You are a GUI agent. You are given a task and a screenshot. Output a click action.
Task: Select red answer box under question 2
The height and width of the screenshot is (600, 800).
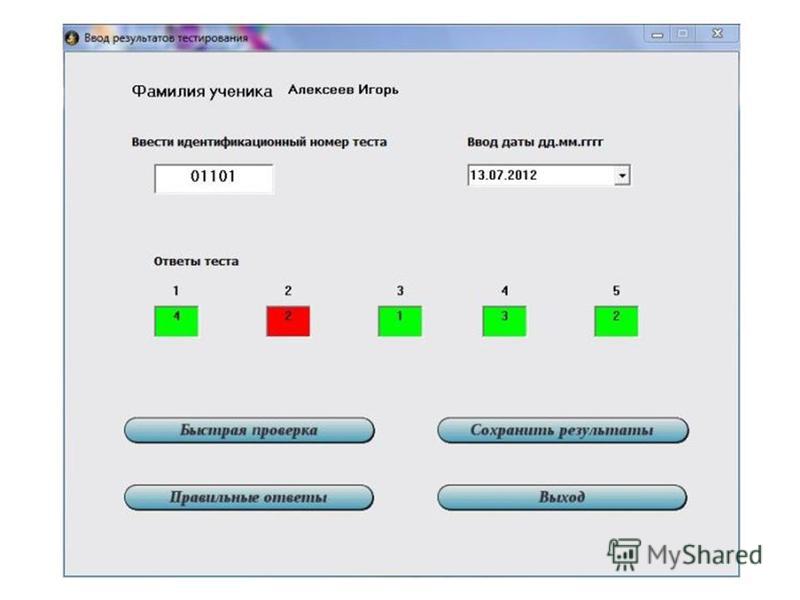point(288,321)
